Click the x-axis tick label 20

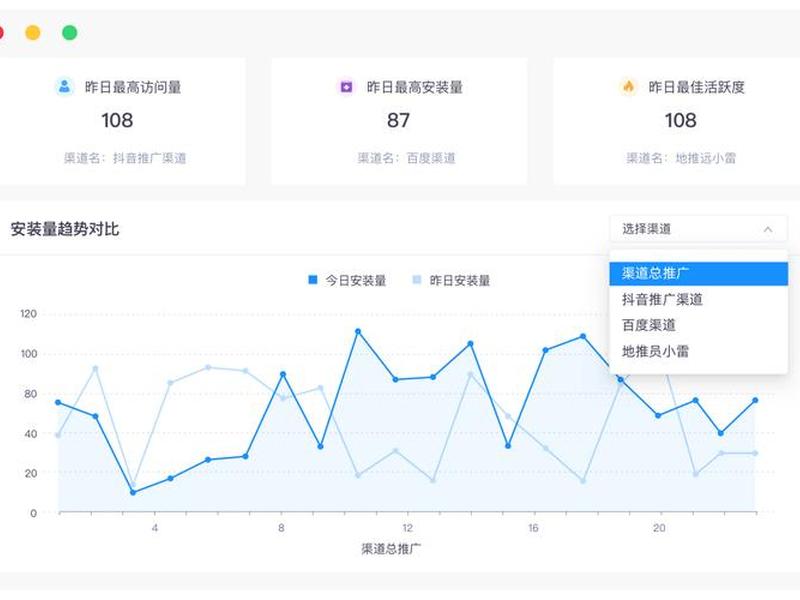[659, 528]
